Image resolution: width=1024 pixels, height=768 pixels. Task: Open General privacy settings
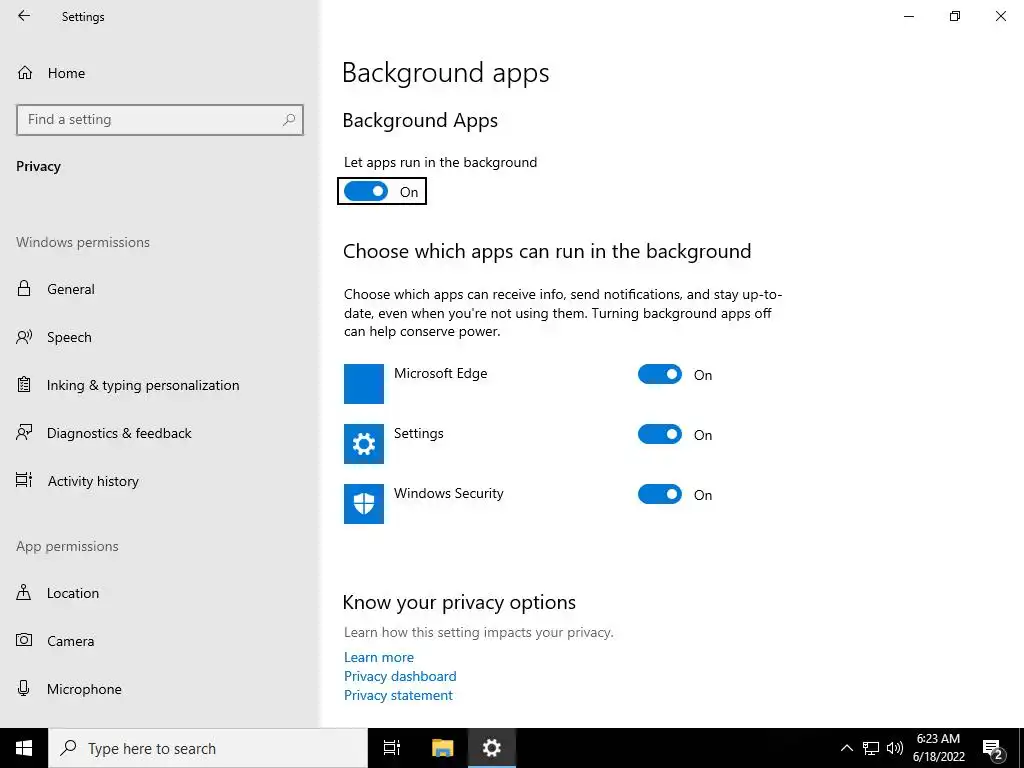pyautogui.click(x=160, y=289)
